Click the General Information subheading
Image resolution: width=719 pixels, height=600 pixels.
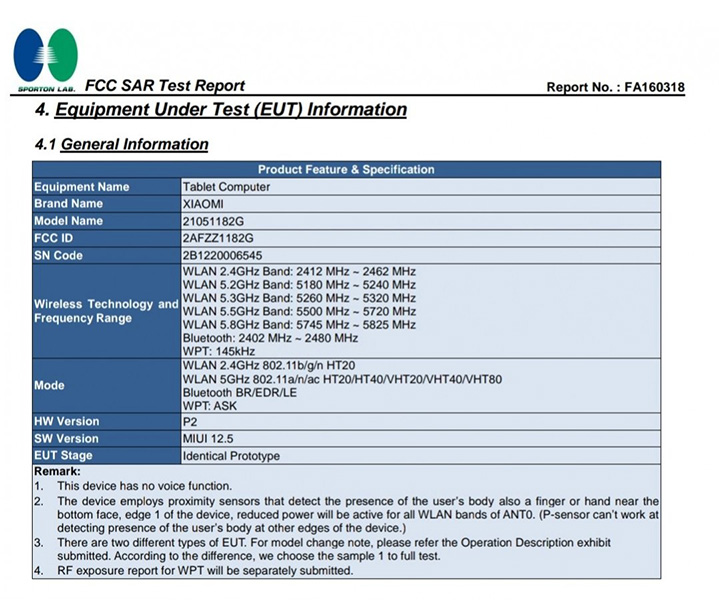point(122,144)
